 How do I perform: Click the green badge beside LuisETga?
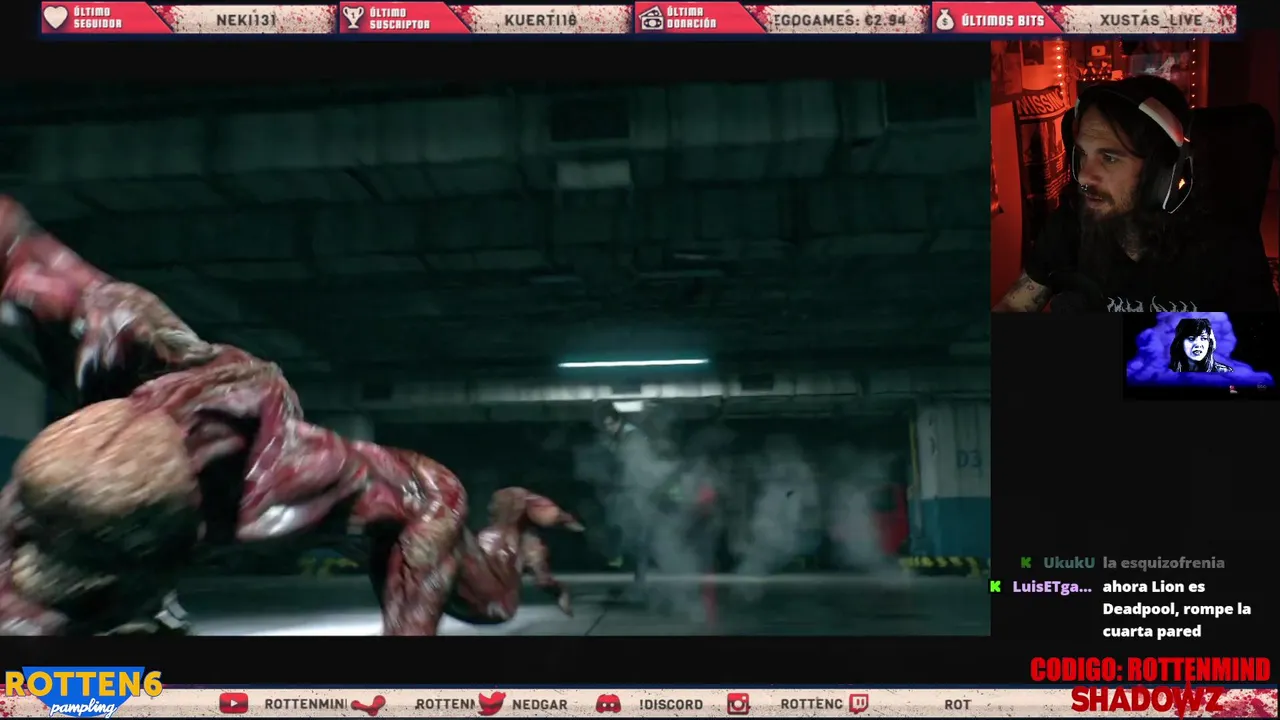(x=995, y=587)
